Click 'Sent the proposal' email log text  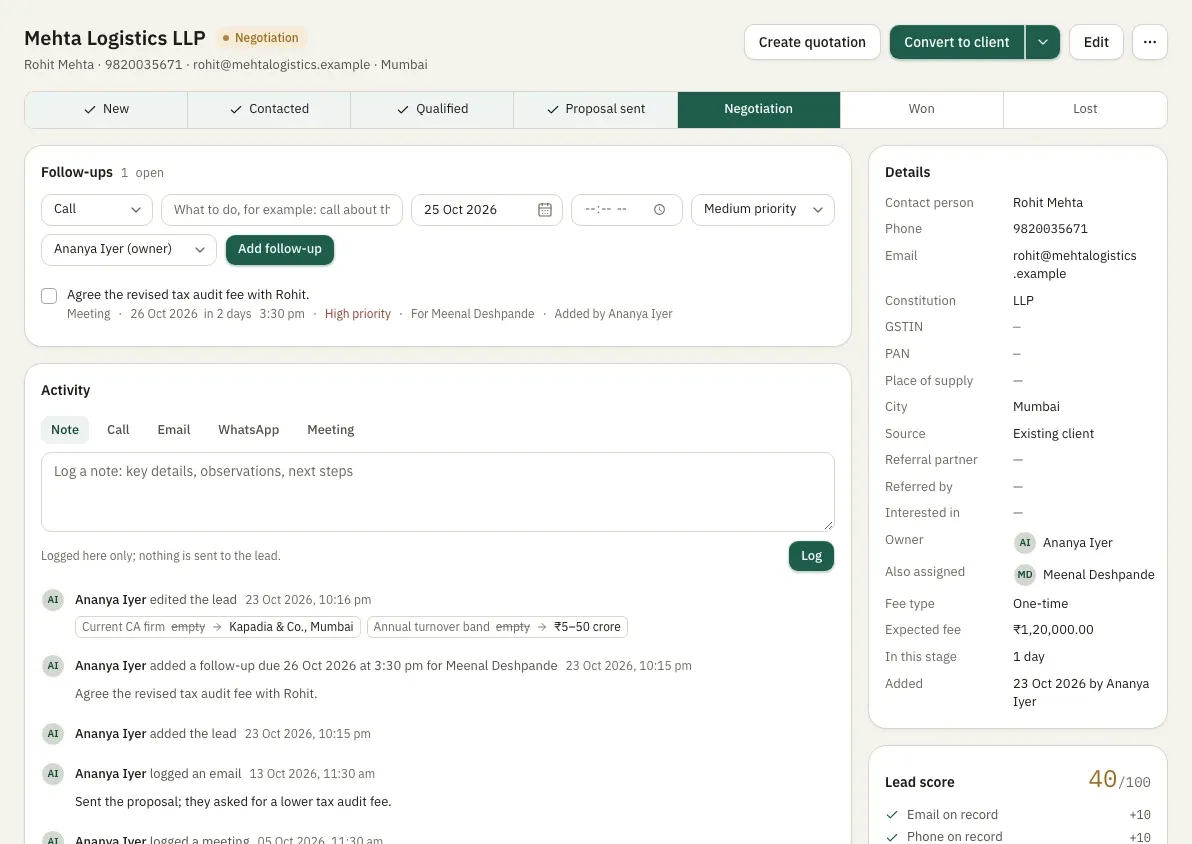(233, 801)
